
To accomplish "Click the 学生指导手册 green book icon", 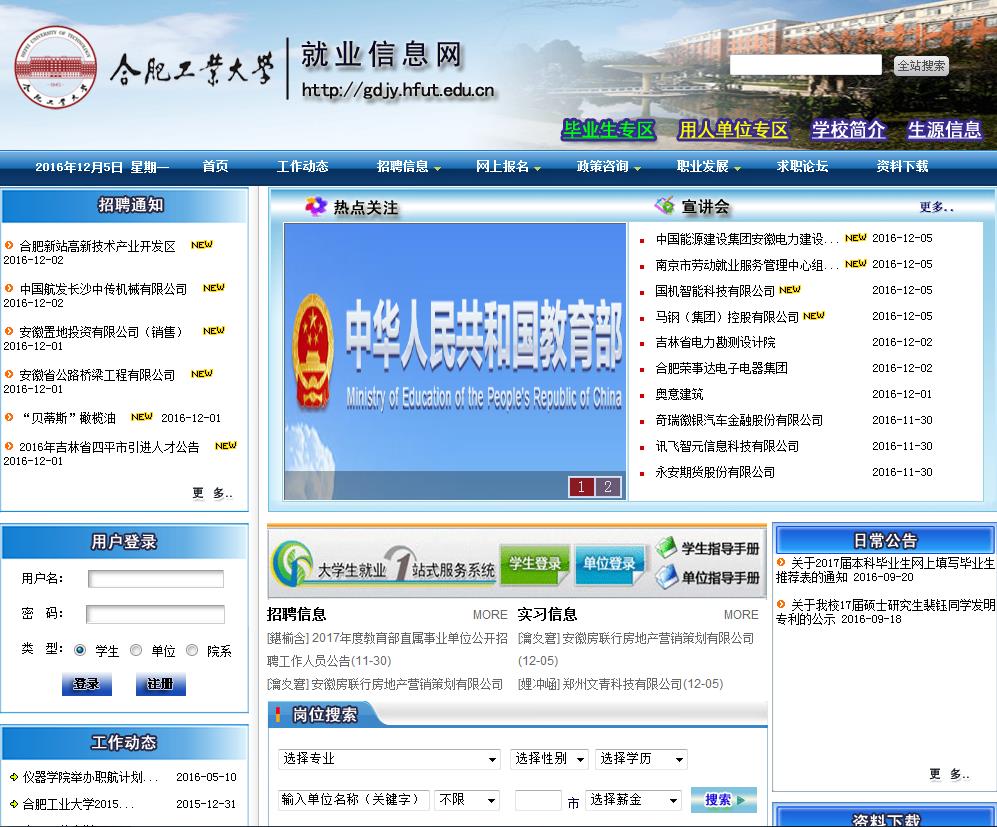I will click(x=666, y=547).
